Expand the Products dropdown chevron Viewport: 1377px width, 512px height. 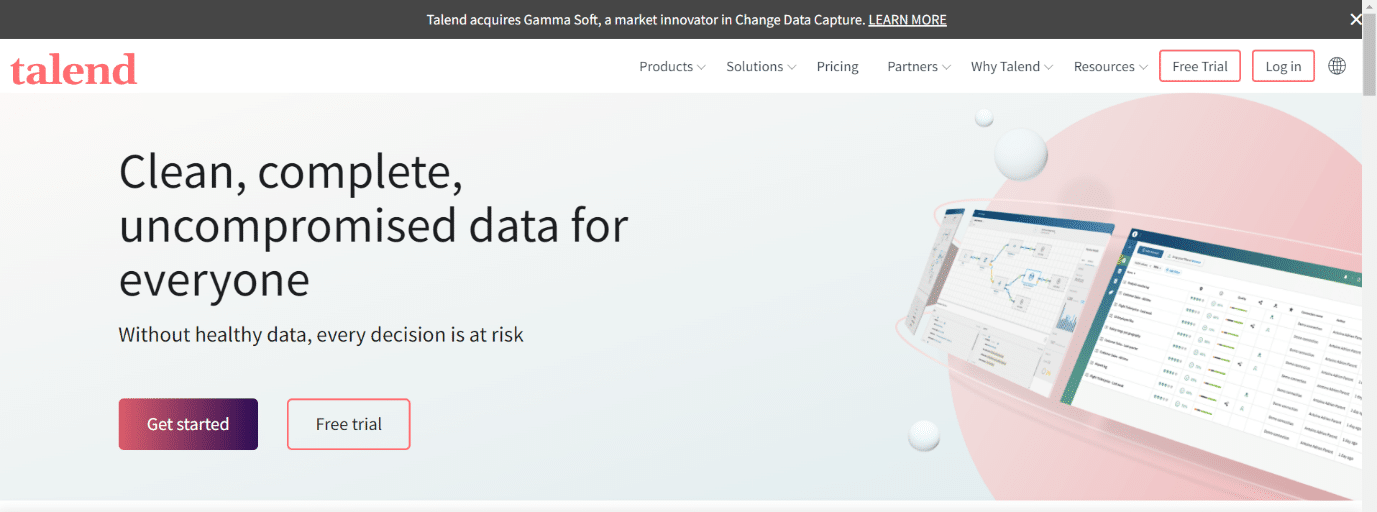702,67
